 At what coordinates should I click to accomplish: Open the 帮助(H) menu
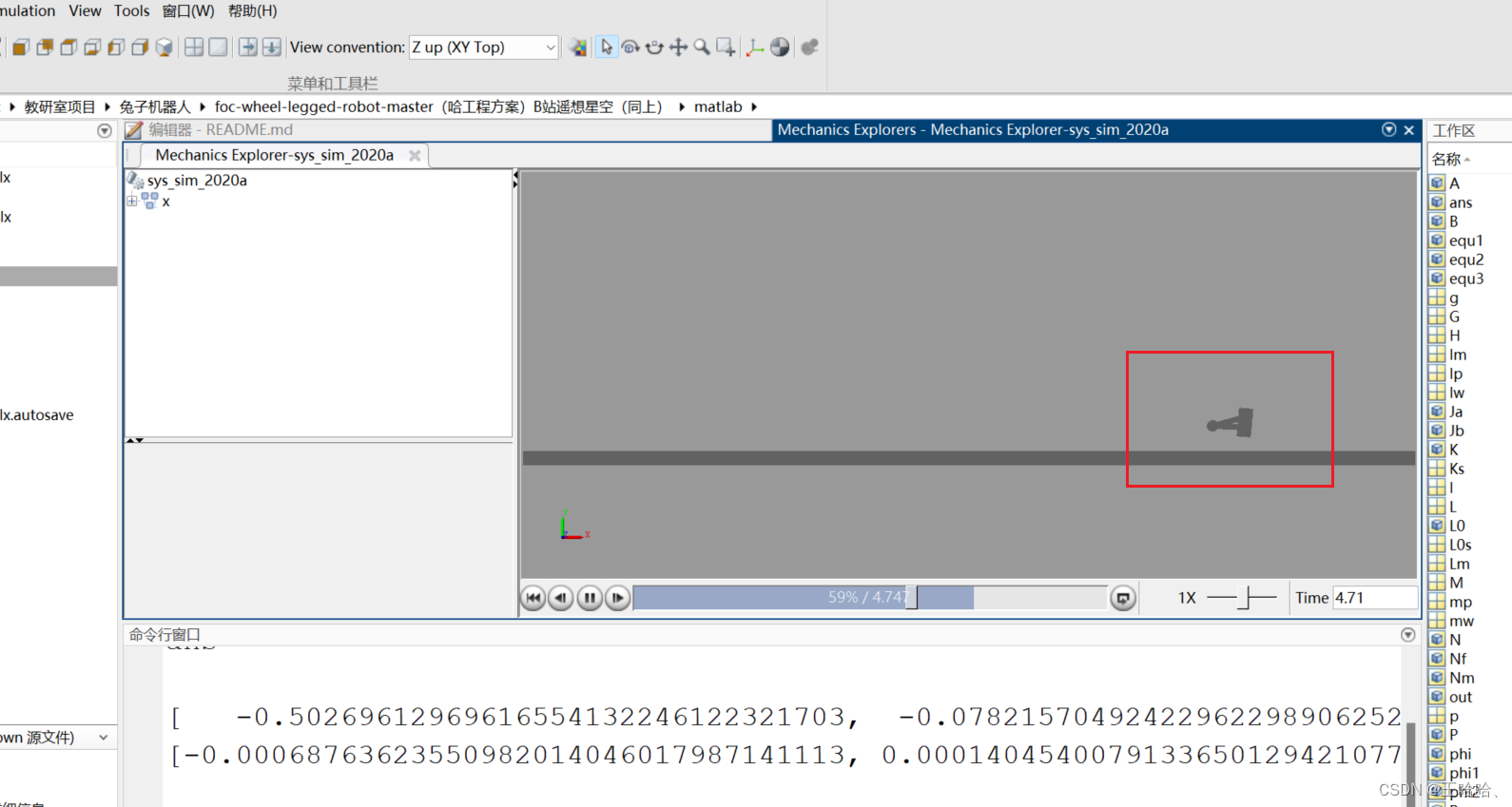coord(253,11)
